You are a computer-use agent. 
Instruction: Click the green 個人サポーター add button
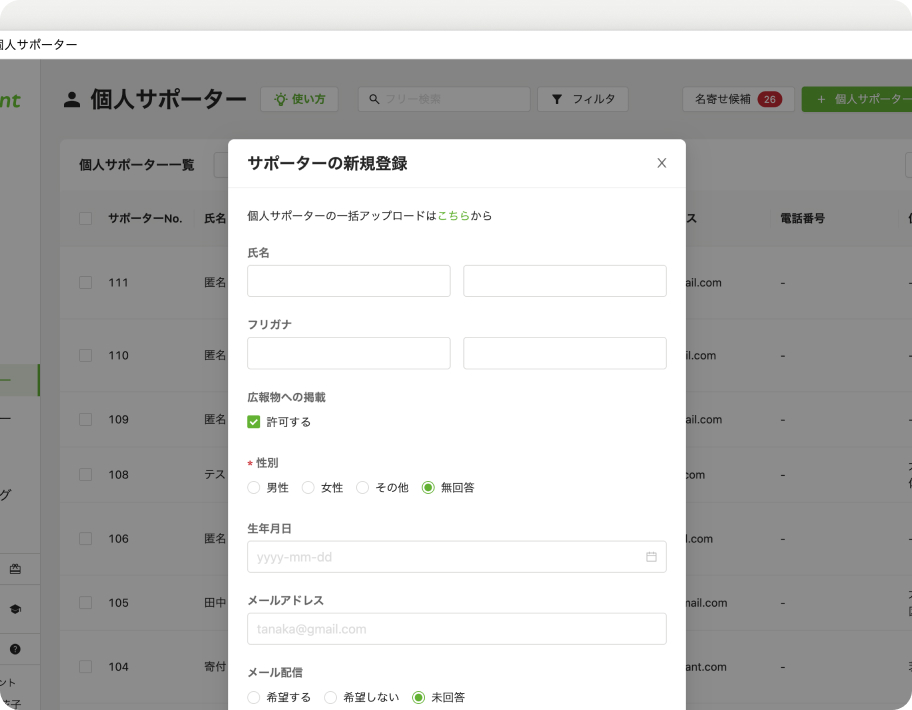pyautogui.click(x=858, y=99)
